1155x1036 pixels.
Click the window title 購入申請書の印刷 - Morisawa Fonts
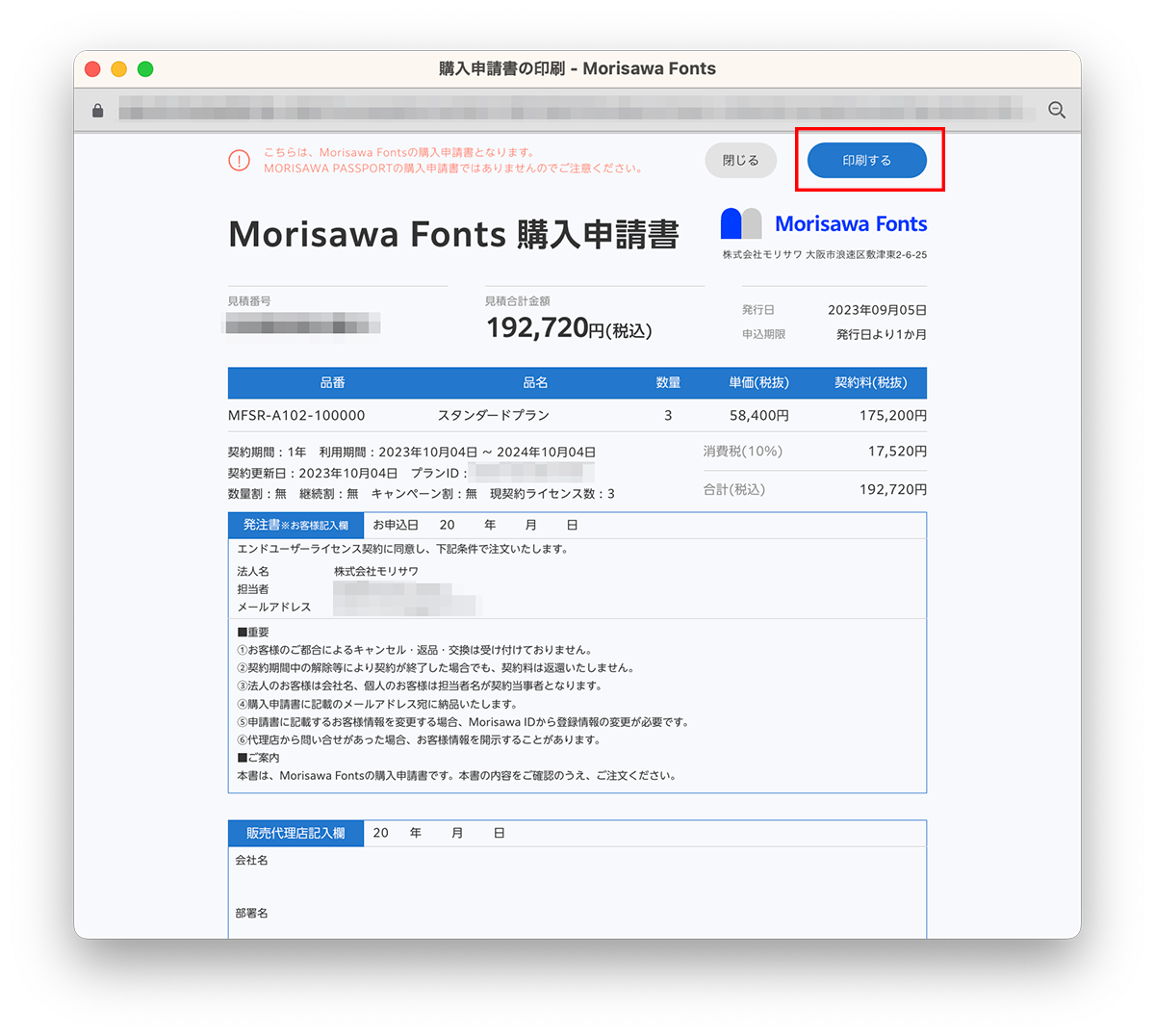[577, 69]
